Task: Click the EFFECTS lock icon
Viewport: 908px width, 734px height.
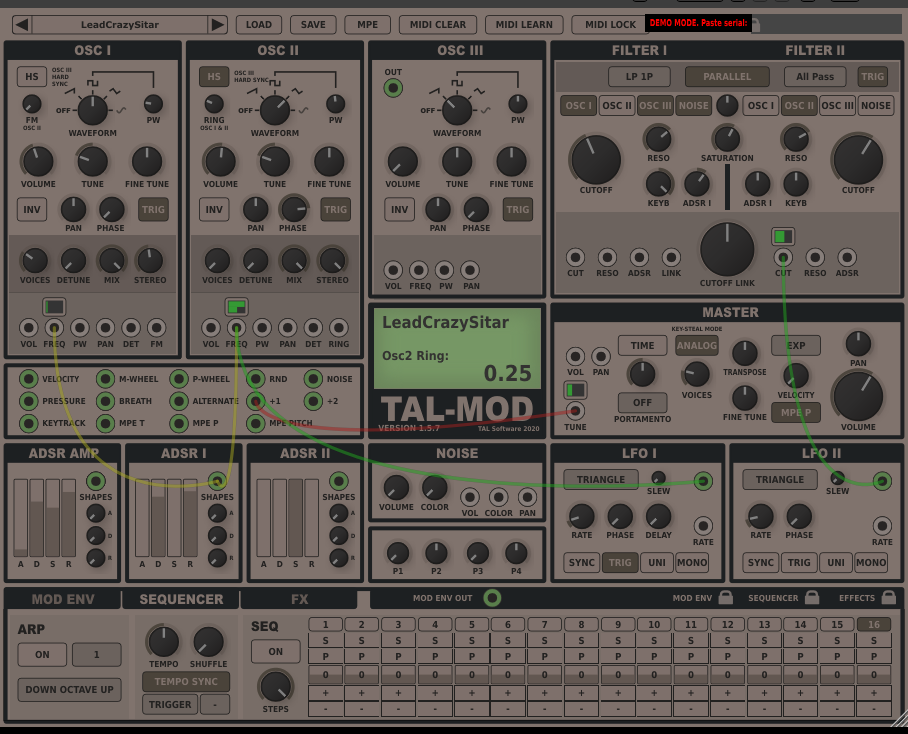Action: [x=887, y=598]
